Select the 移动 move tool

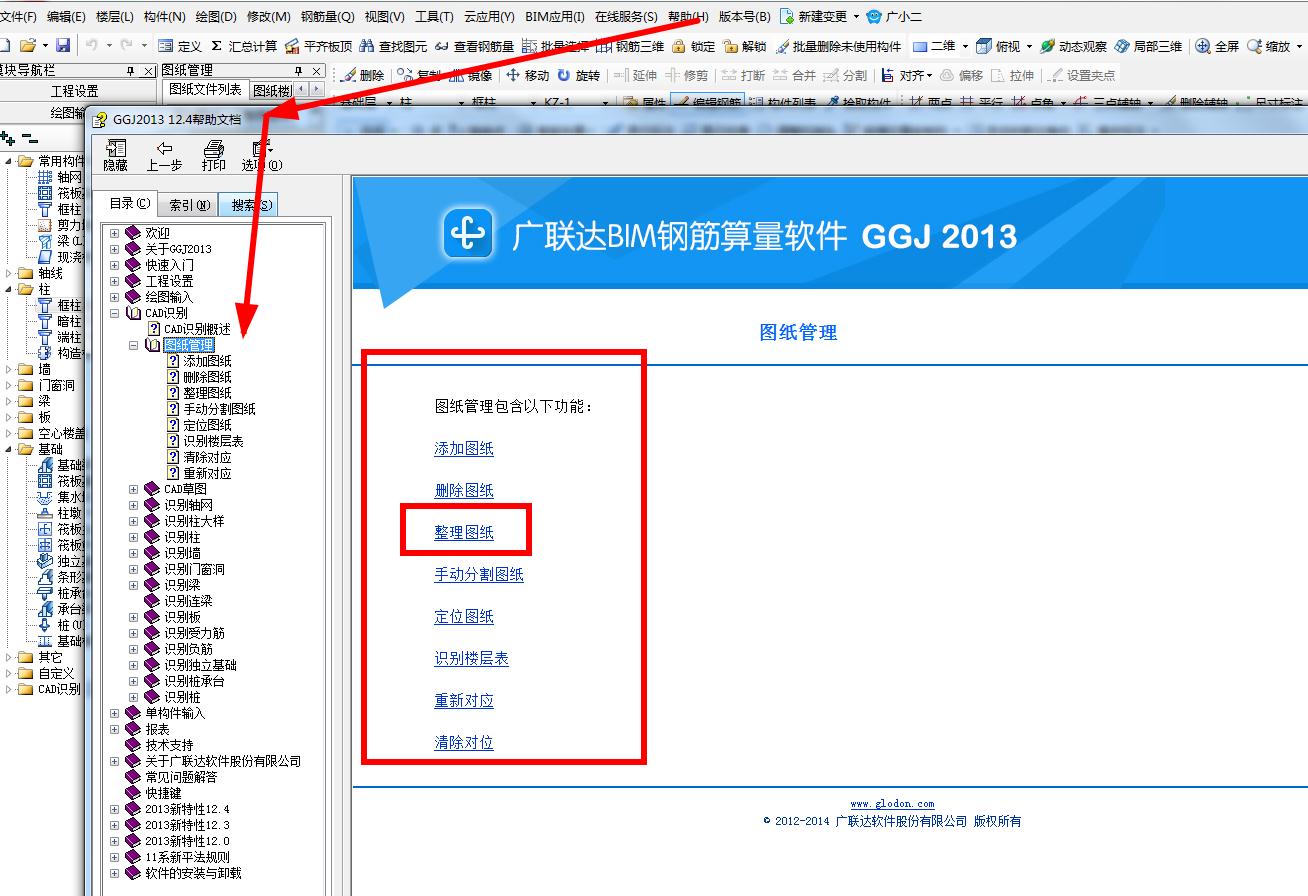pos(527,75)
